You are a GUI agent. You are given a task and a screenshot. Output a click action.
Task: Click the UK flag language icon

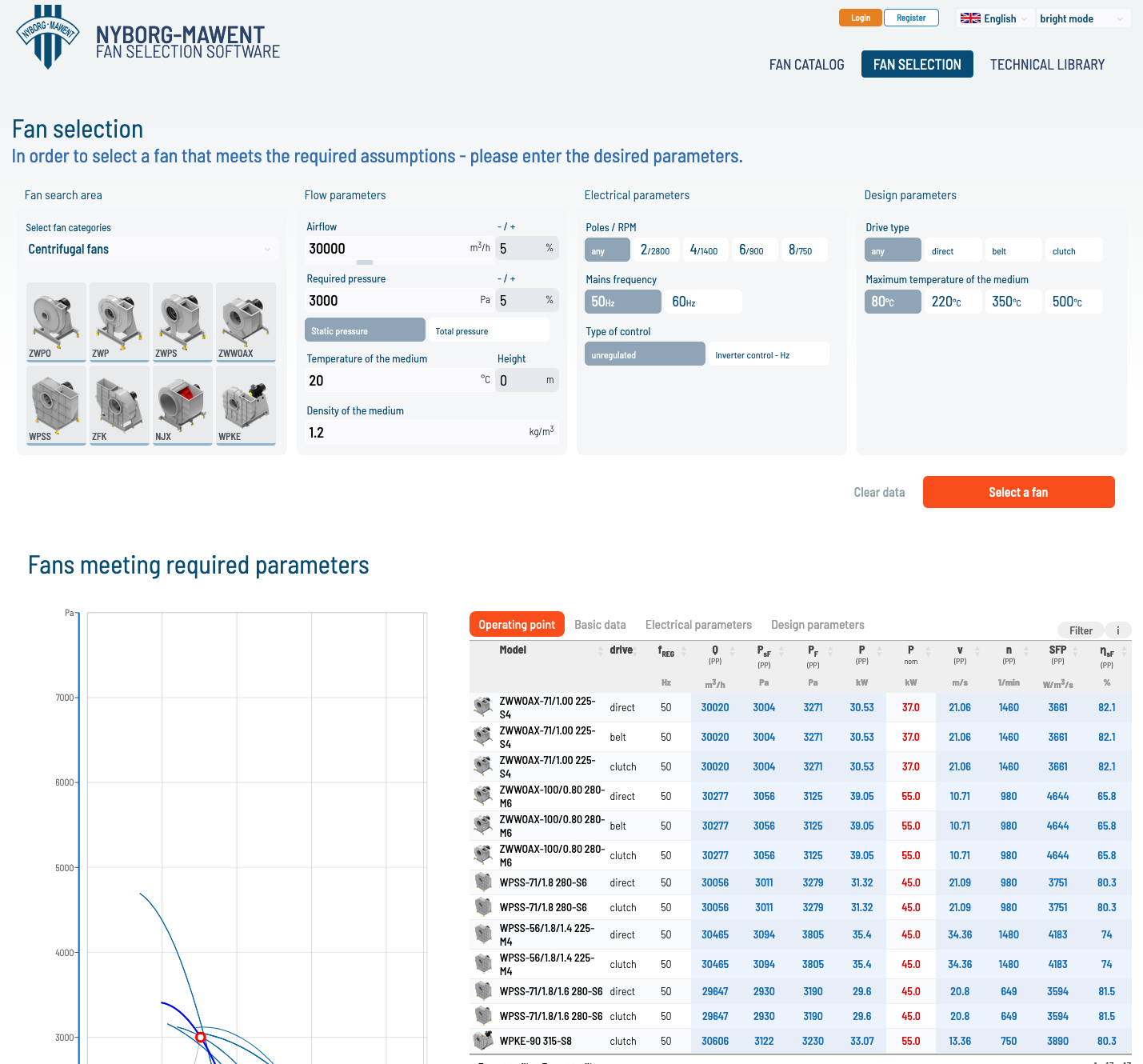[970, 18]
